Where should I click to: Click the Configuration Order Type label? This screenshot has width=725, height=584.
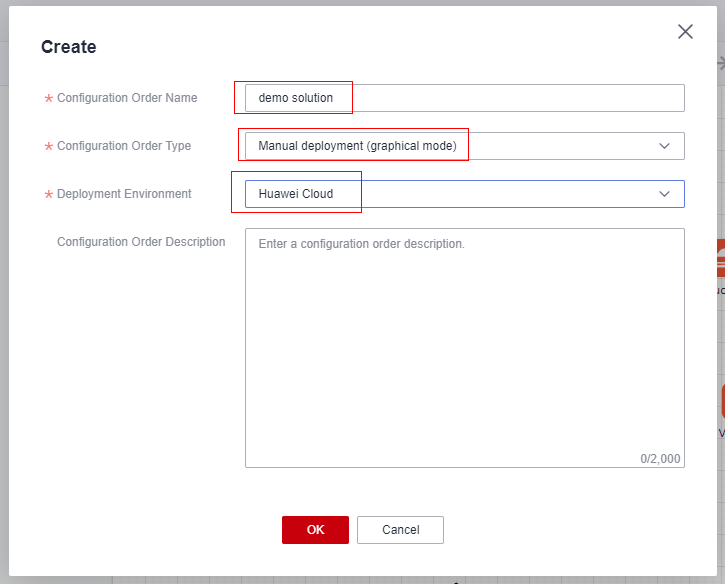(x=124, y=146)
